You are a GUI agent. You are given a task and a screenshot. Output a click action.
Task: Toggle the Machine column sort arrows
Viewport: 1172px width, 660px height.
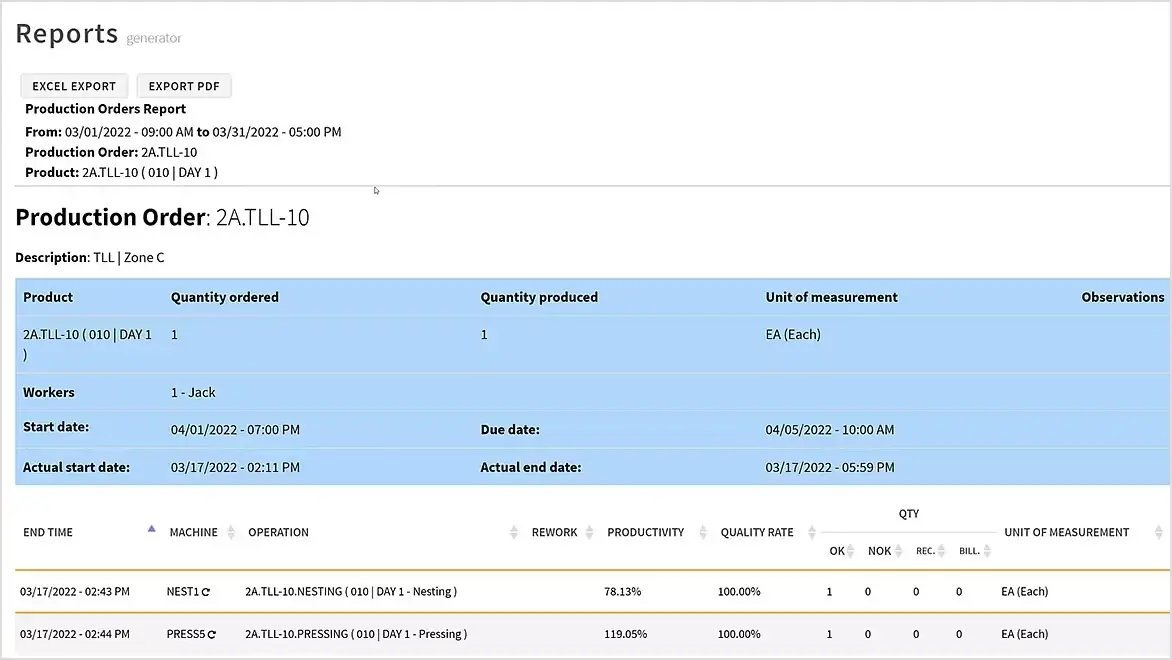point(231,532)
